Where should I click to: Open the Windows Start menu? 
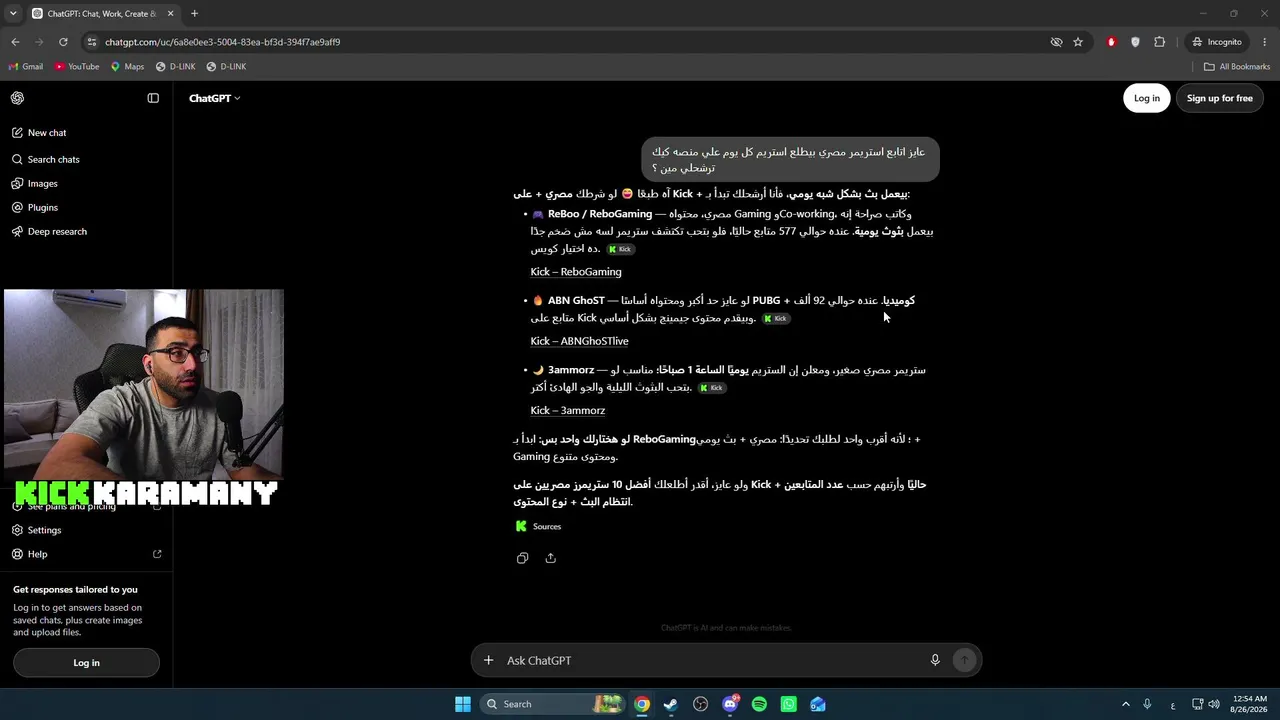point(463,704)
